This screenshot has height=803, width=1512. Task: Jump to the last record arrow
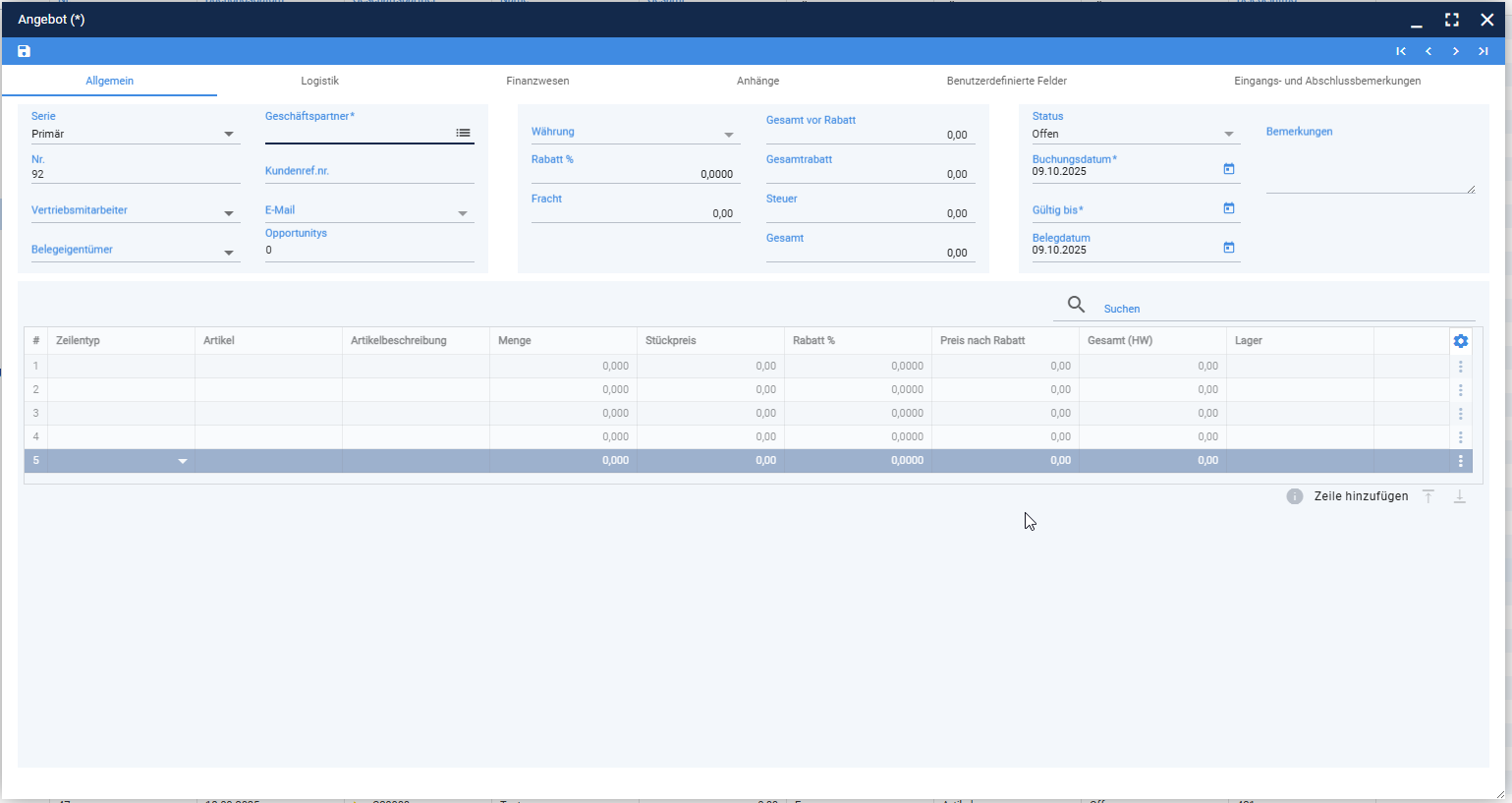[1484, 51]
